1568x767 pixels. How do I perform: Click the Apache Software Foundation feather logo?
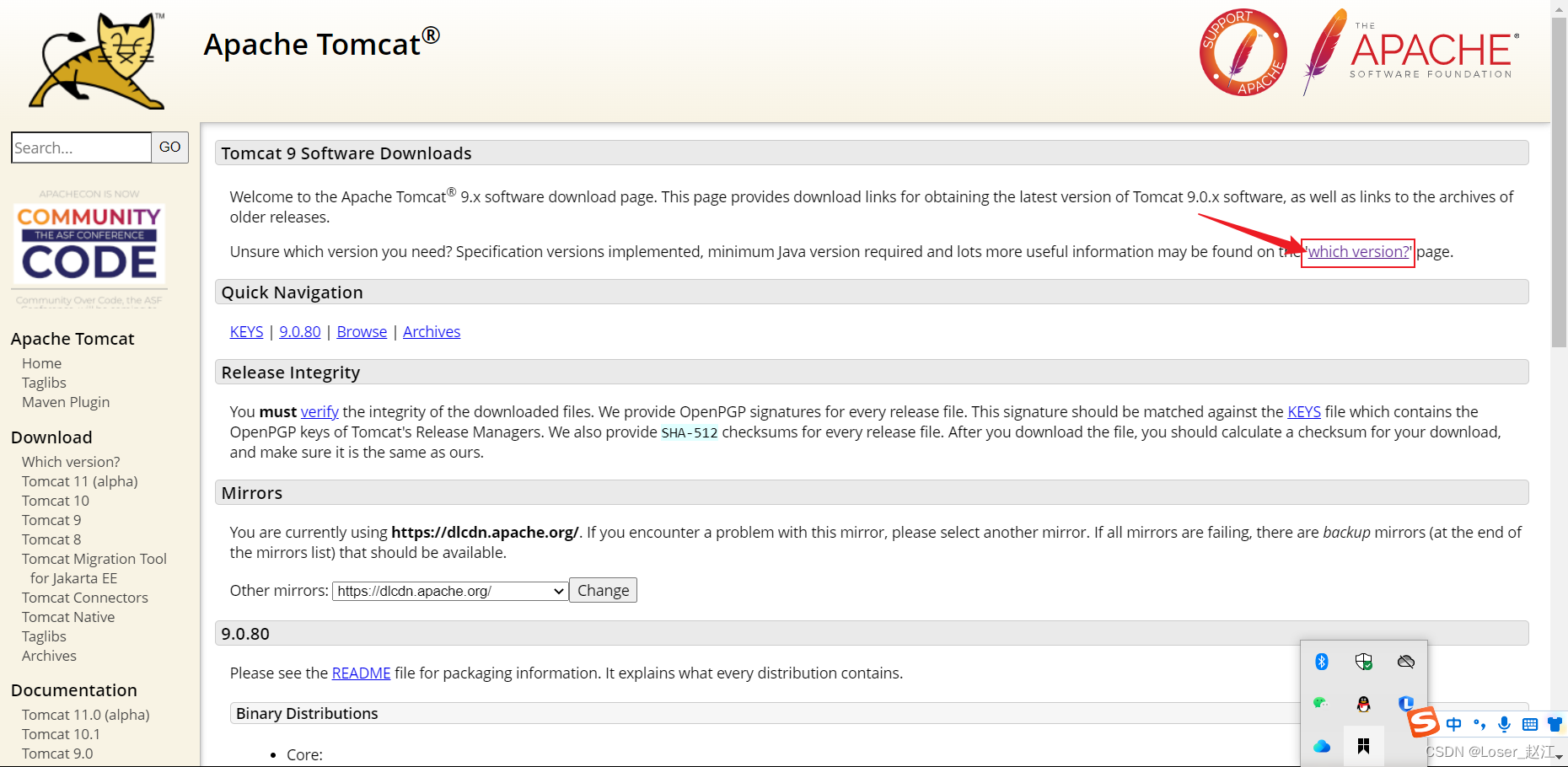pyautogui.click(x=1411, y=52)
